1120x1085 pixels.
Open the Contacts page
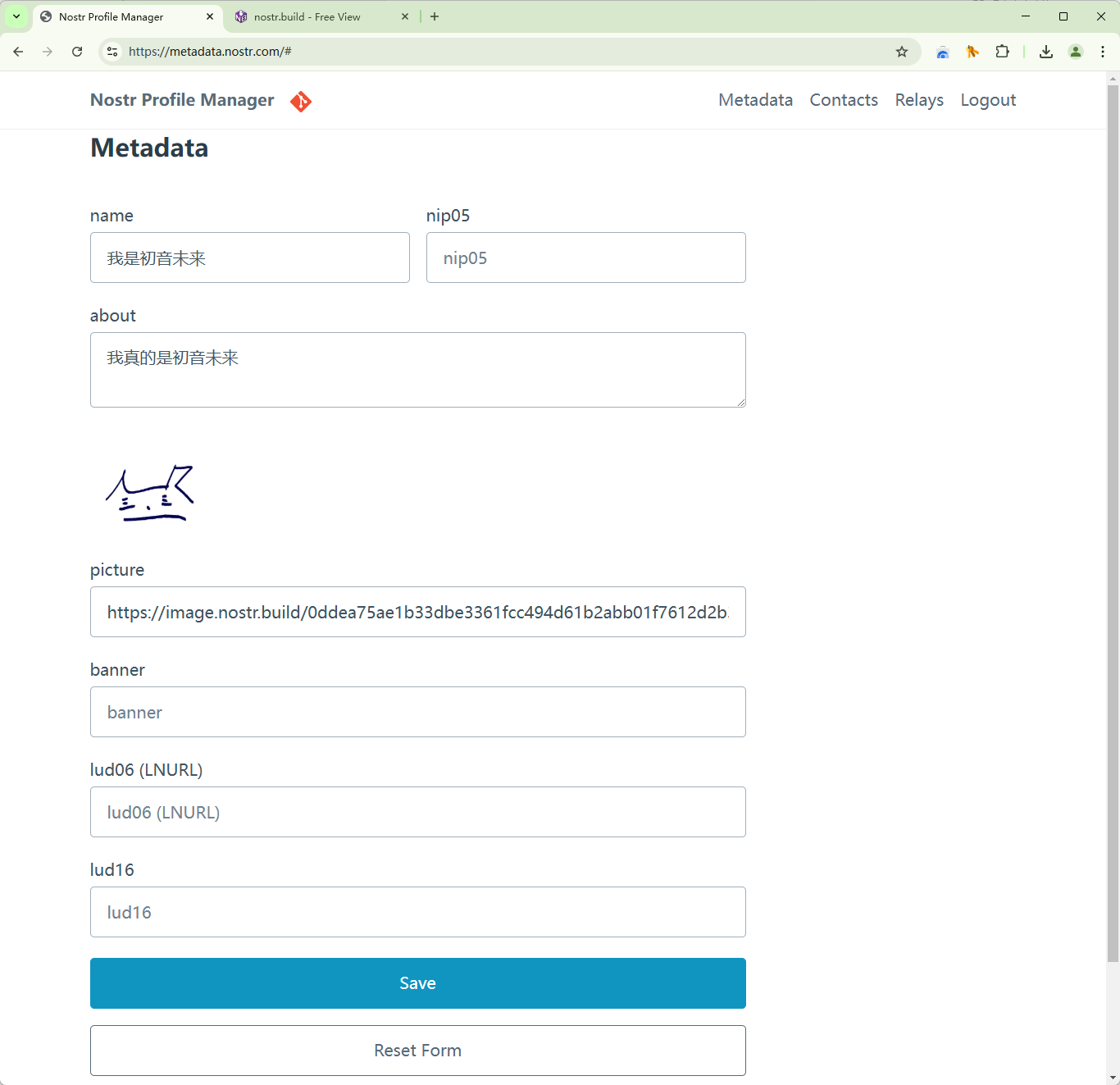coord(844,100)
